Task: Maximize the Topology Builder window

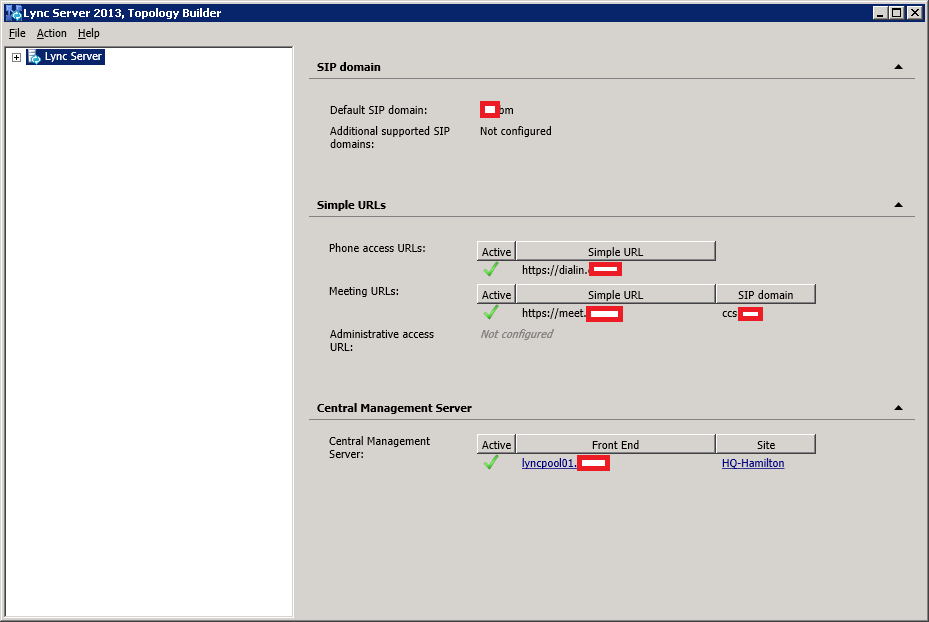Action: (897, 12)
